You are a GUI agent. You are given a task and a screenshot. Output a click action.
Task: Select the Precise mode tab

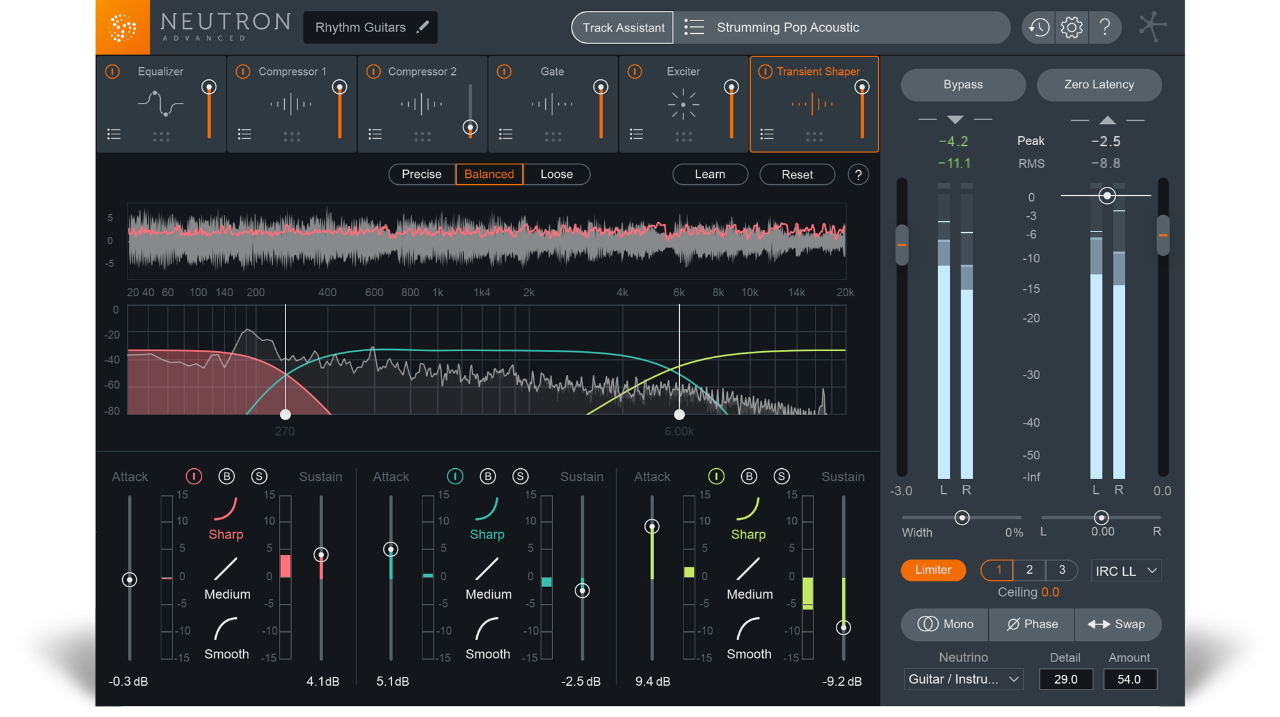click(x=422, y=174)
